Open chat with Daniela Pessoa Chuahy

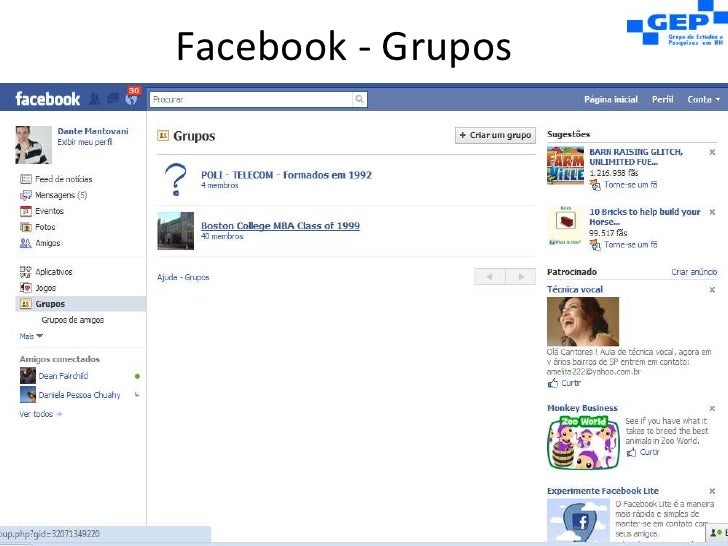pyautogui.click(x=80, y=395)
